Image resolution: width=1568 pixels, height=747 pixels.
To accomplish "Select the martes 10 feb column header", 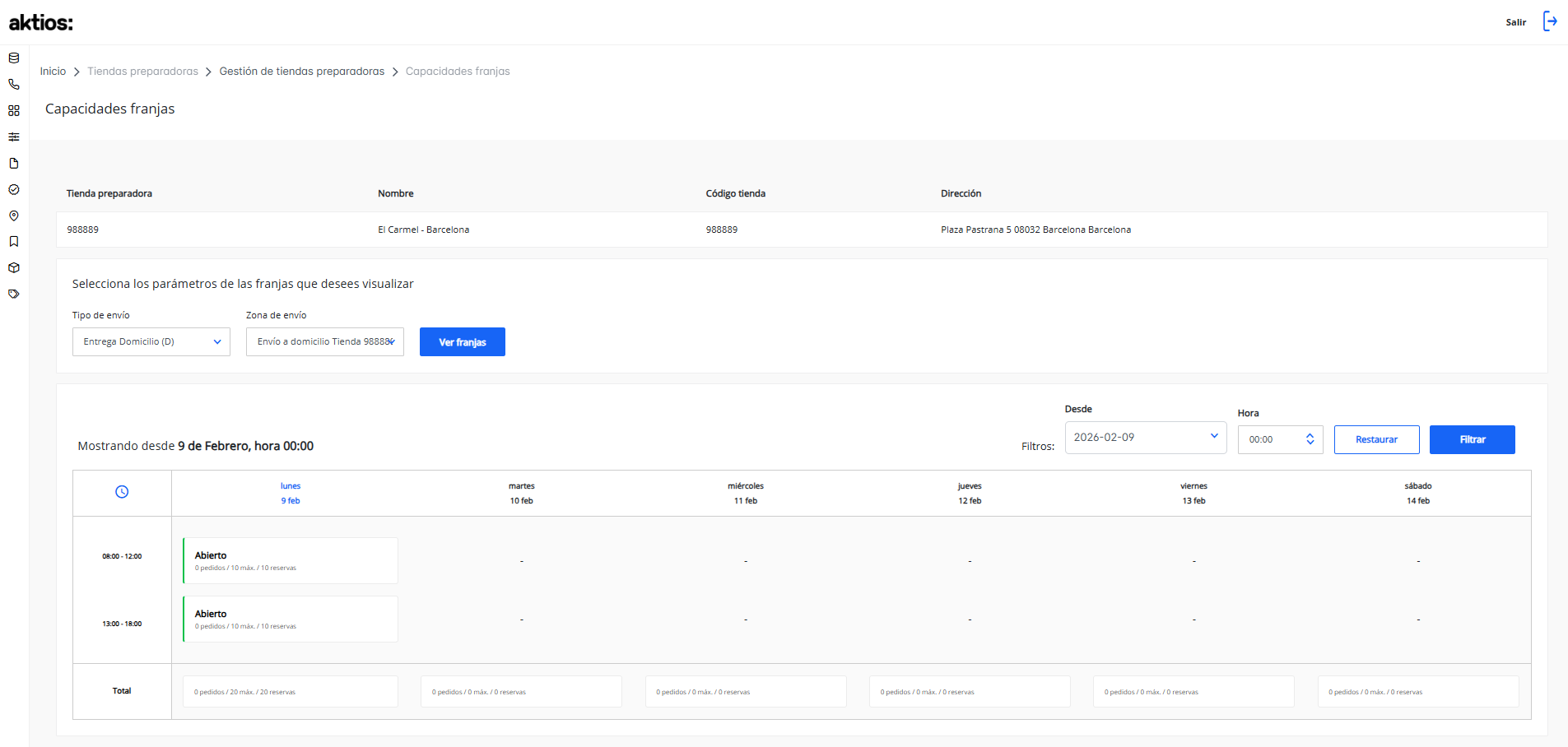I will pos(522,494).
